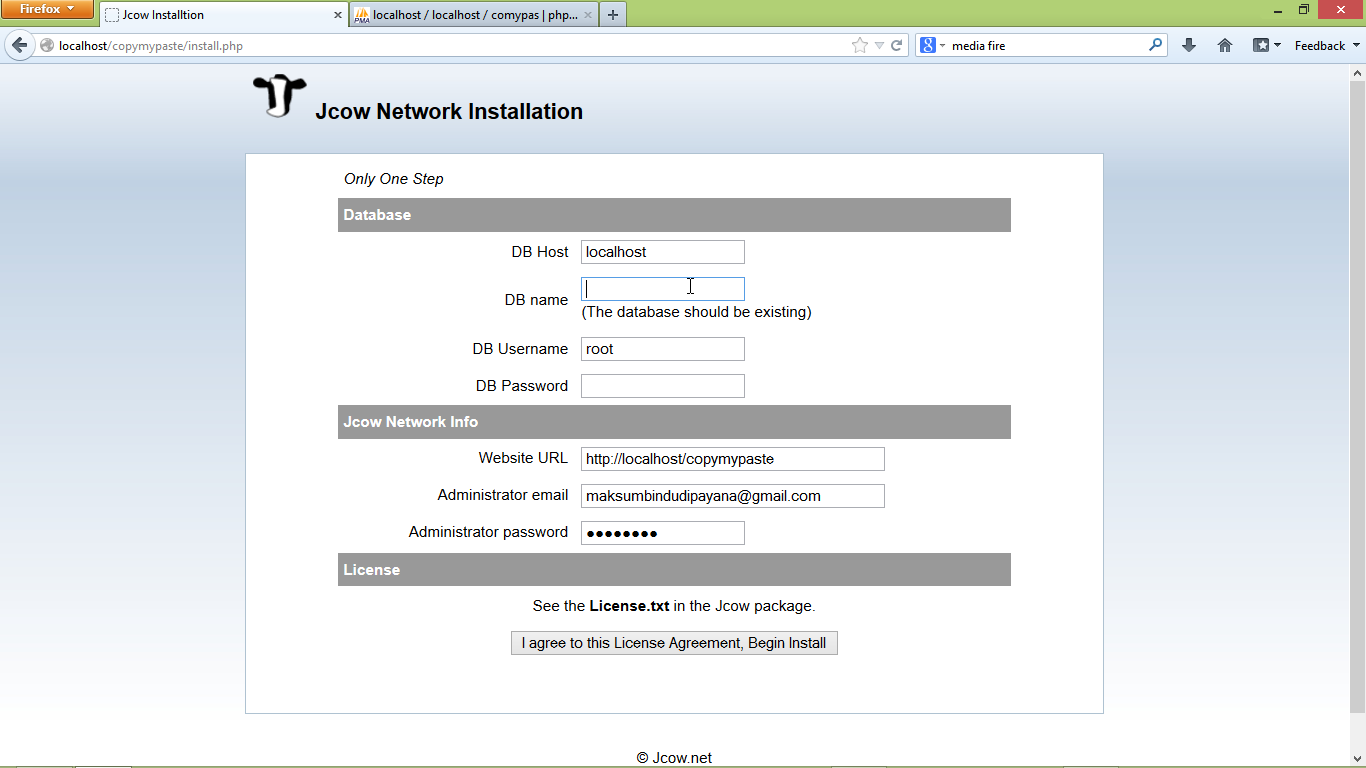Click the 'DB Host' label
The height and width of the screenshot is (768, 1366).
(x=540, y=252)
